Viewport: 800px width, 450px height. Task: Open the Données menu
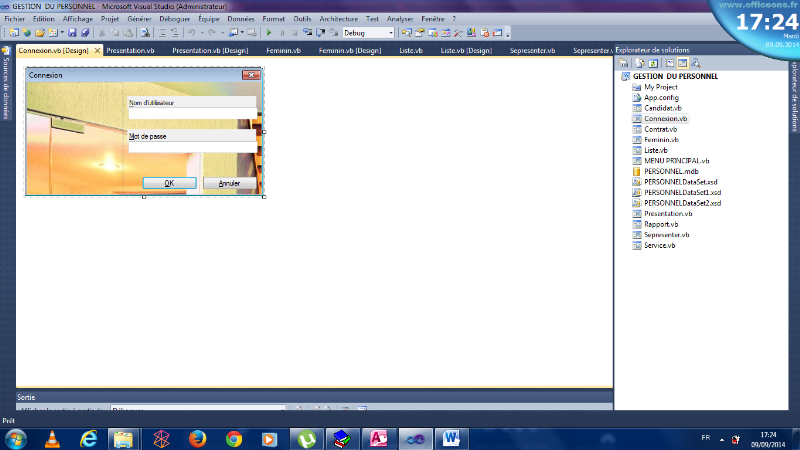click(241, 19)
